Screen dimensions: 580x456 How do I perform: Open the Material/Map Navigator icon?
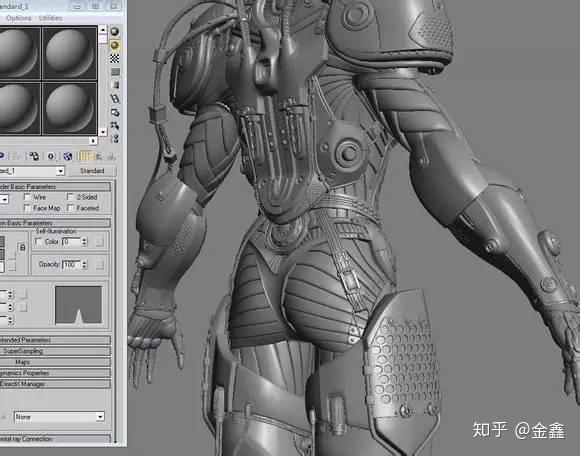(115, 139)
